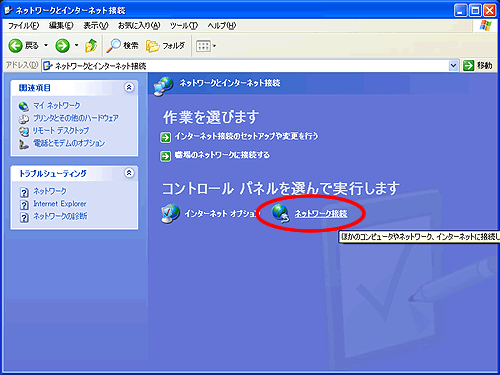Open the ネットワーク troubleshooting link
This screenshot has height=375, width=500.
(50, 191)
